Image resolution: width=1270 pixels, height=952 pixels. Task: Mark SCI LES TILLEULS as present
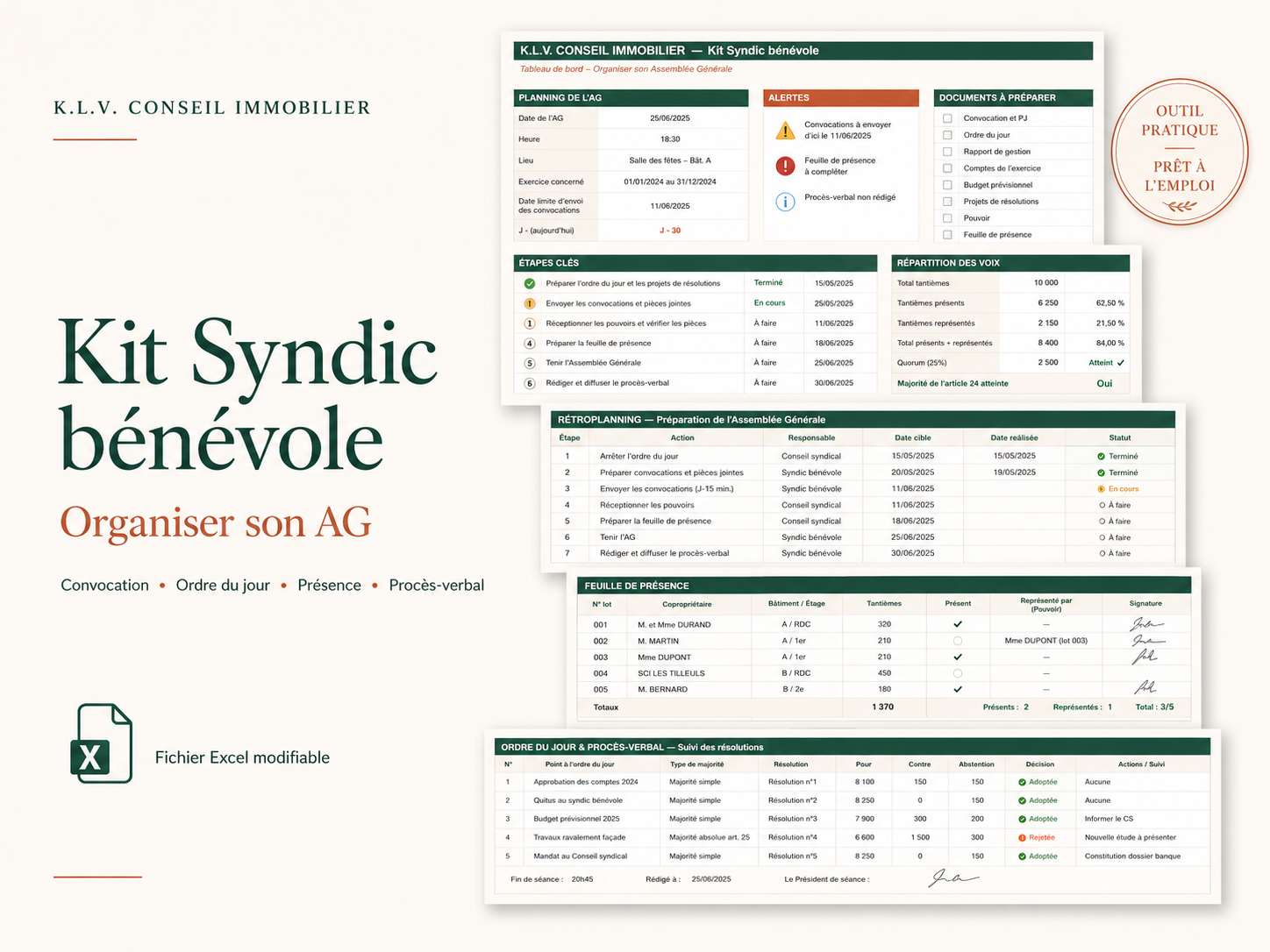coord(958,673)
